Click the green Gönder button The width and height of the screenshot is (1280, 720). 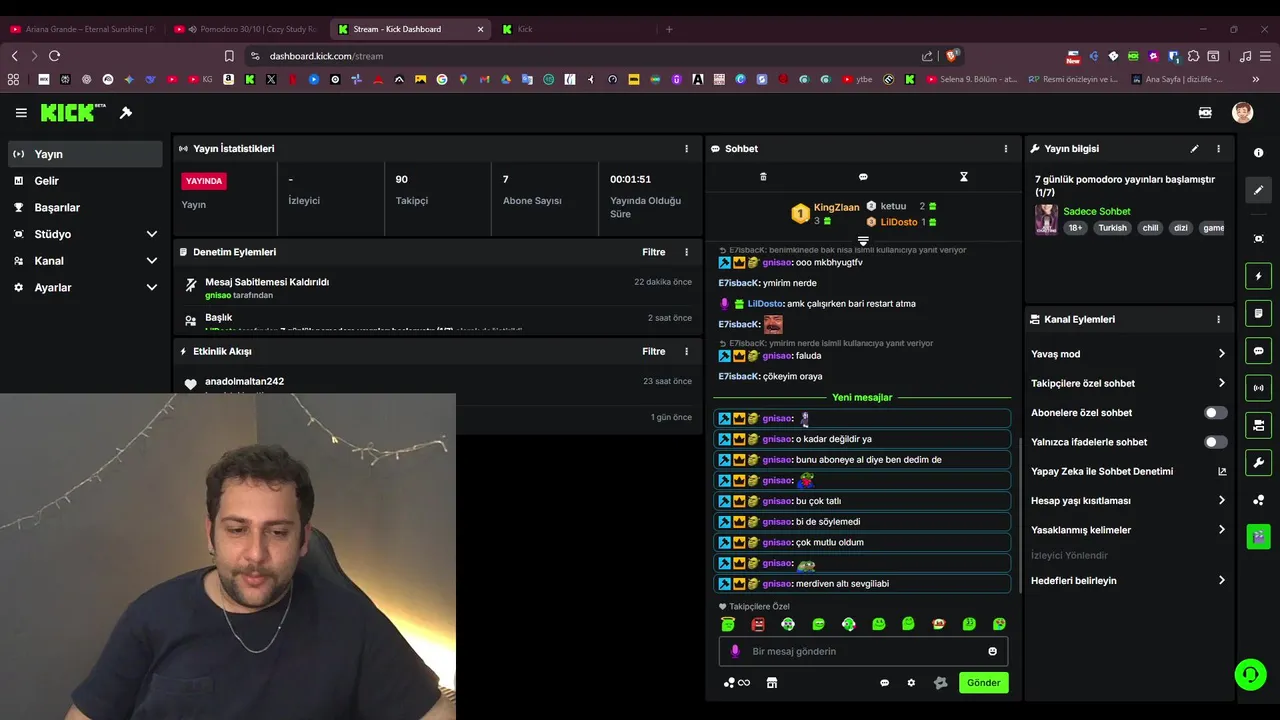[983, 683]
